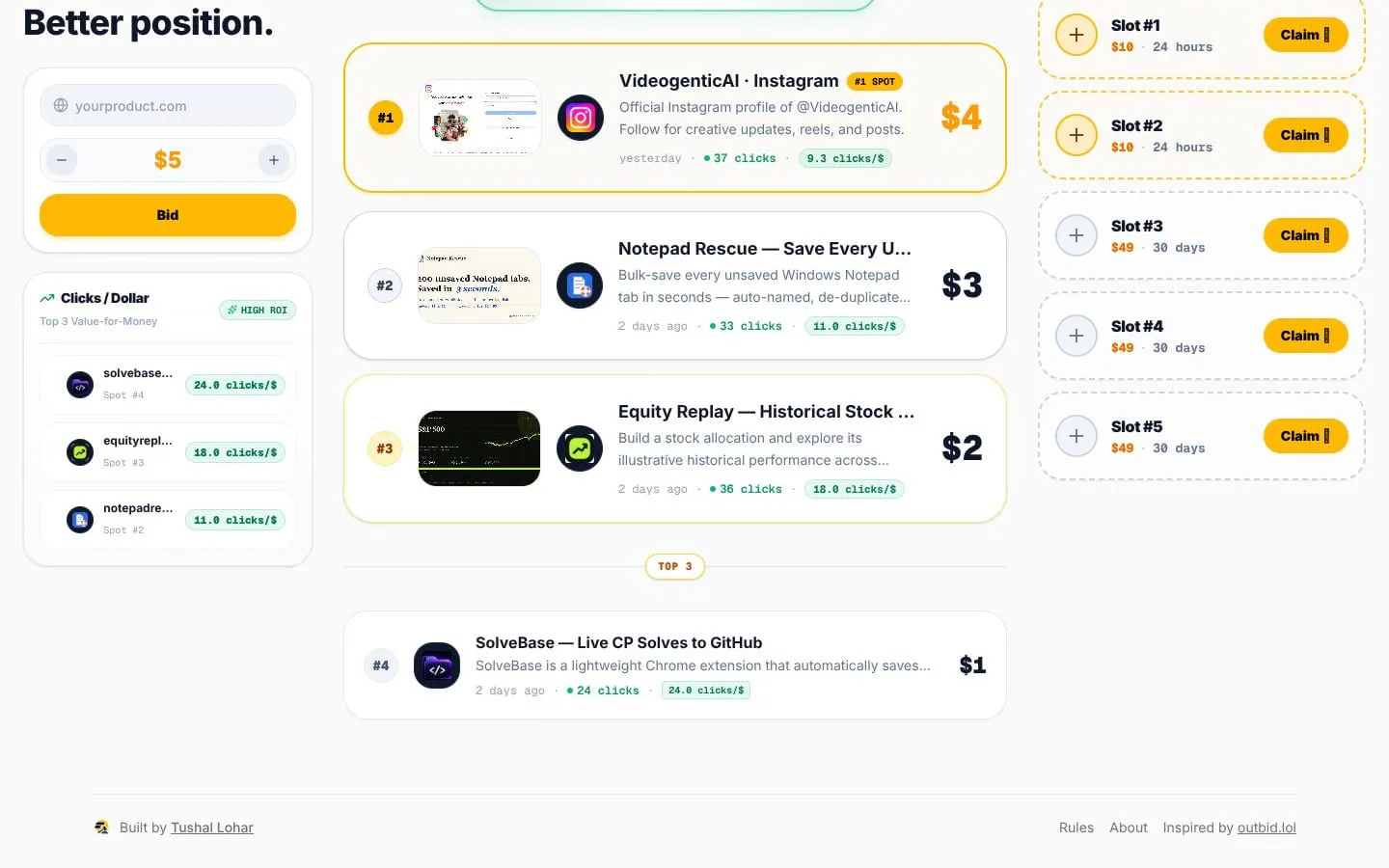Click the plus stepper to increase the bid
Image resolution: width=1389 pixels, height=868 pixels.
[x=274, y=160]
